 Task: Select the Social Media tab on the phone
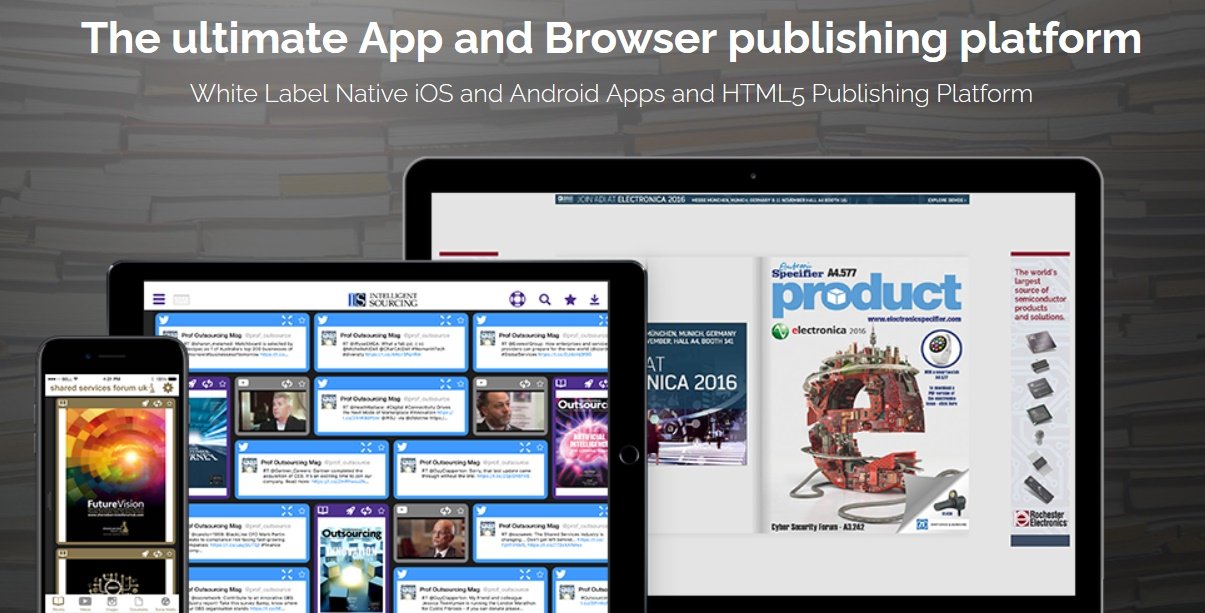[166, 602]
